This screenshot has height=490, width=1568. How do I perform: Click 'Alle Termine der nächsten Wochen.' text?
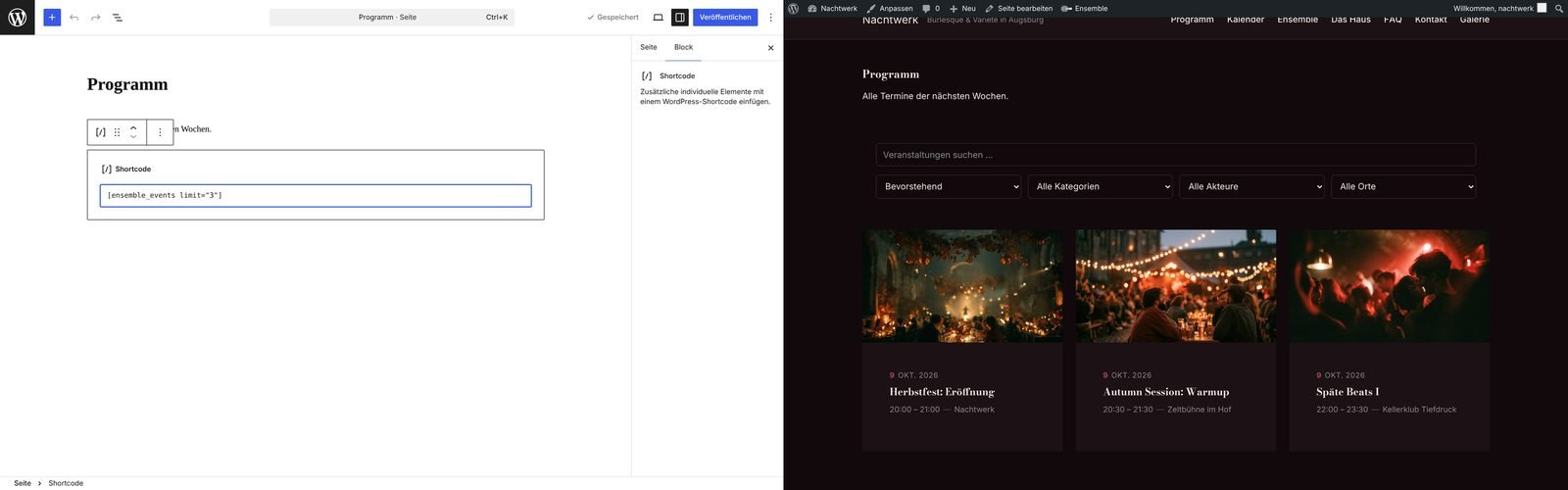click(935, 96)
